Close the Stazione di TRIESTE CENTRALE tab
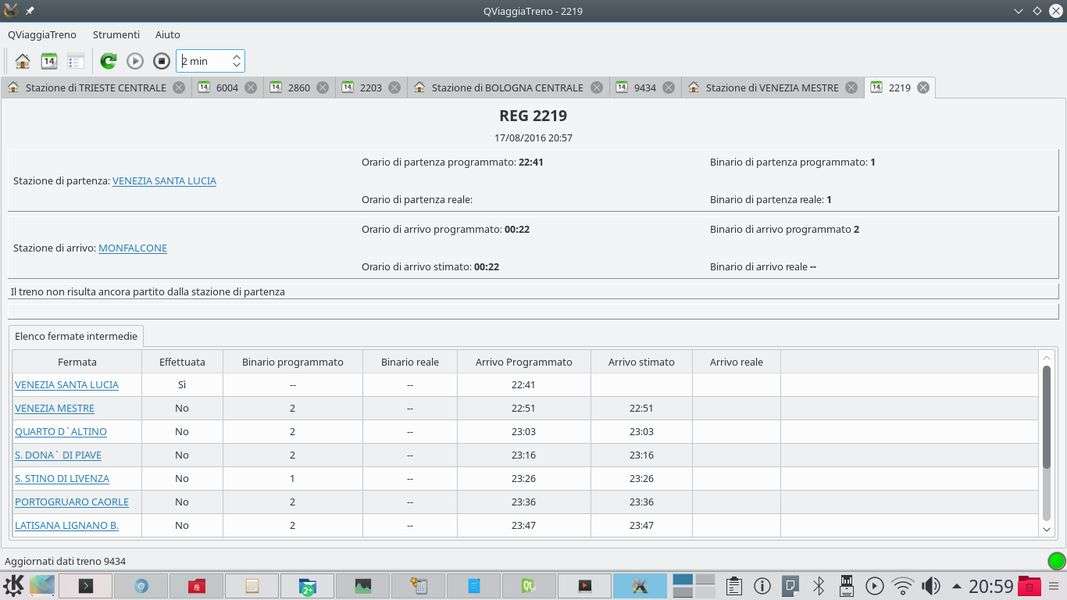Image resolution: width=1067 pixels, height=600 pixels. pyautogui.click(x=179, y=88)
